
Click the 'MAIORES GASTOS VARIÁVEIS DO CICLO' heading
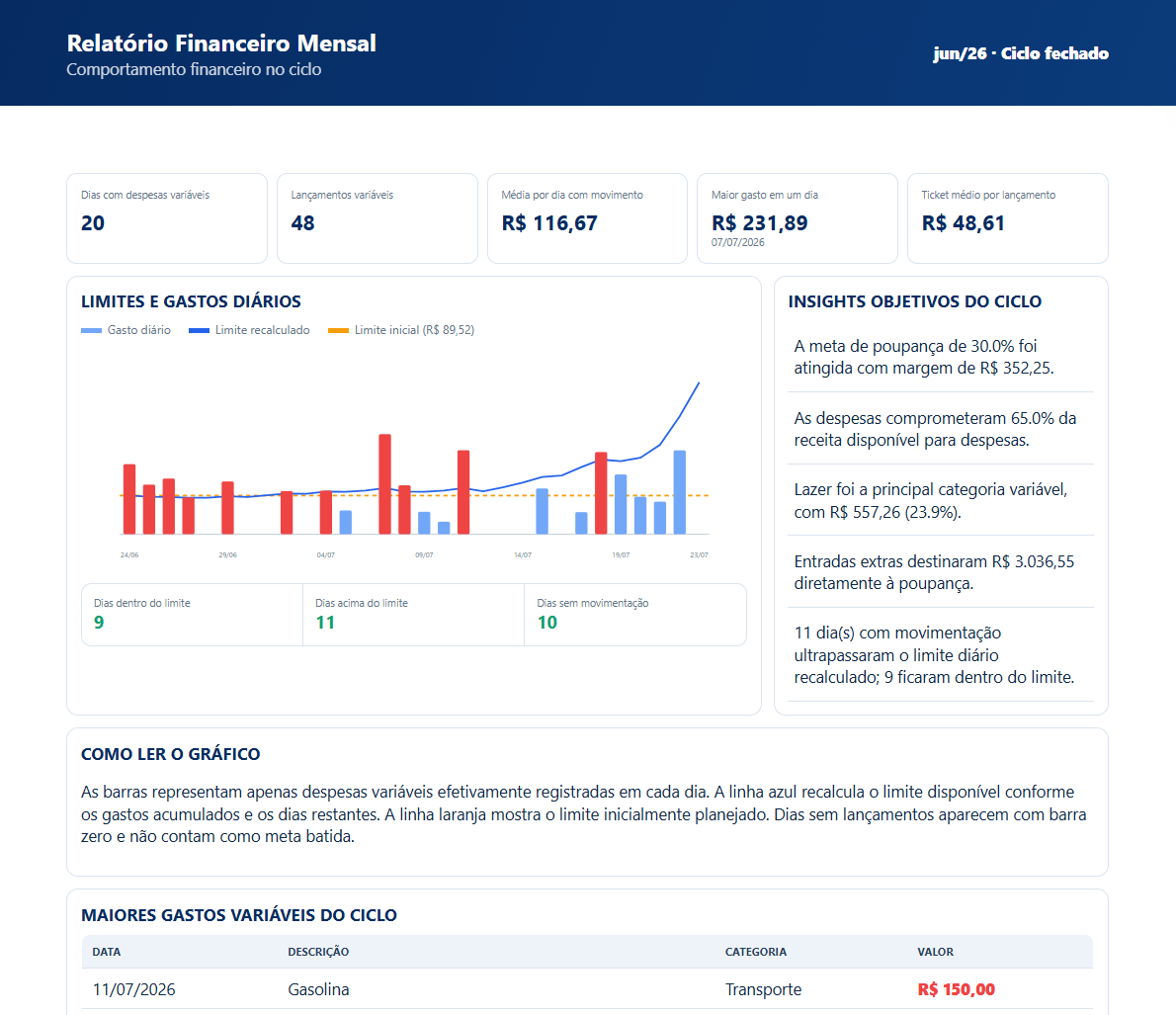[238, 915]
